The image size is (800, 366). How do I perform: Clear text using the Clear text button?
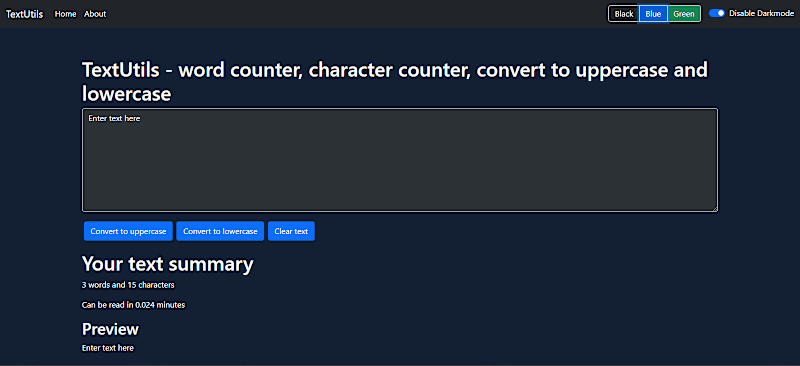pos(291,231)
